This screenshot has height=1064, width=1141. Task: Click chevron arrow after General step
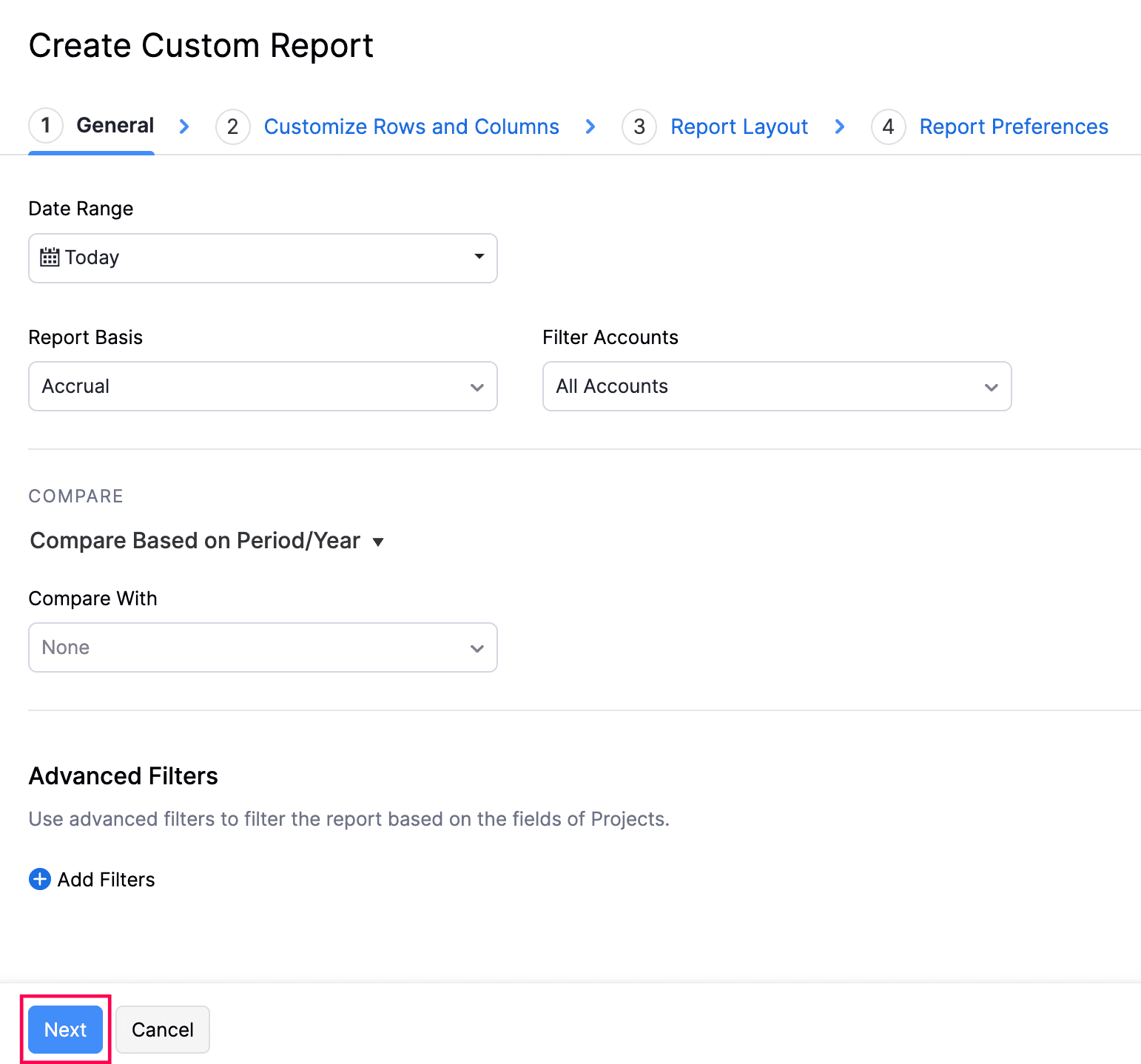184,127
